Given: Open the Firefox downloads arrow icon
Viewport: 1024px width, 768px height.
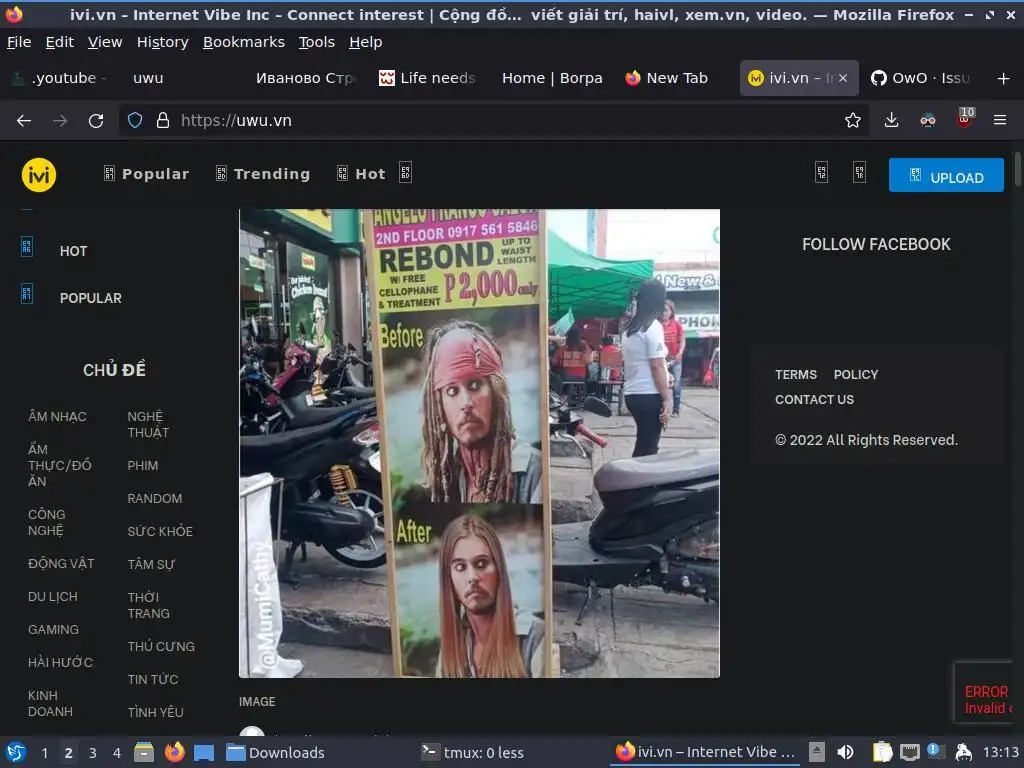Looking at the screenshot, I should pyautogui.click(x=891, y=120).
